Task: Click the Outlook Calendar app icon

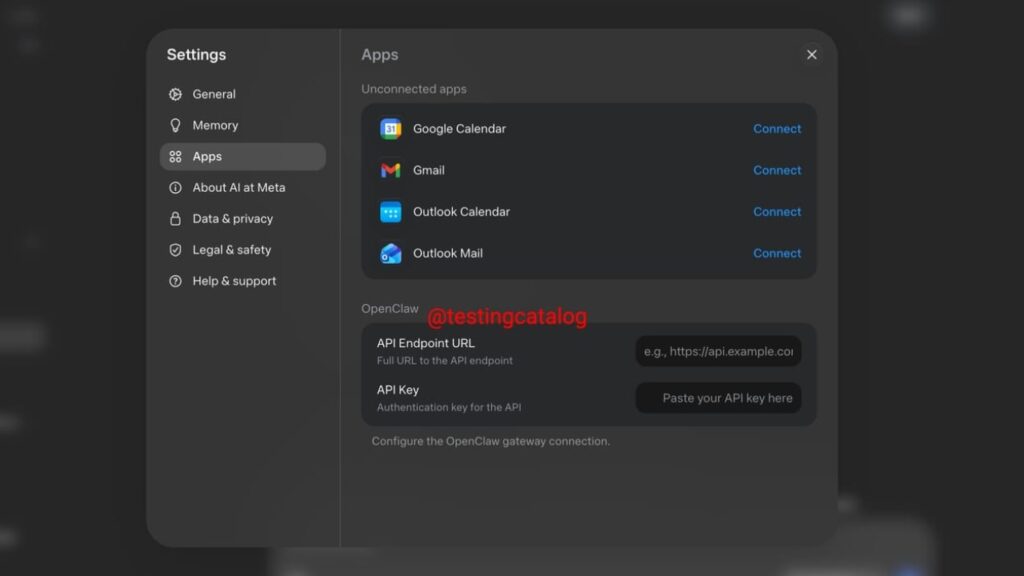Action: coord(391,211)
